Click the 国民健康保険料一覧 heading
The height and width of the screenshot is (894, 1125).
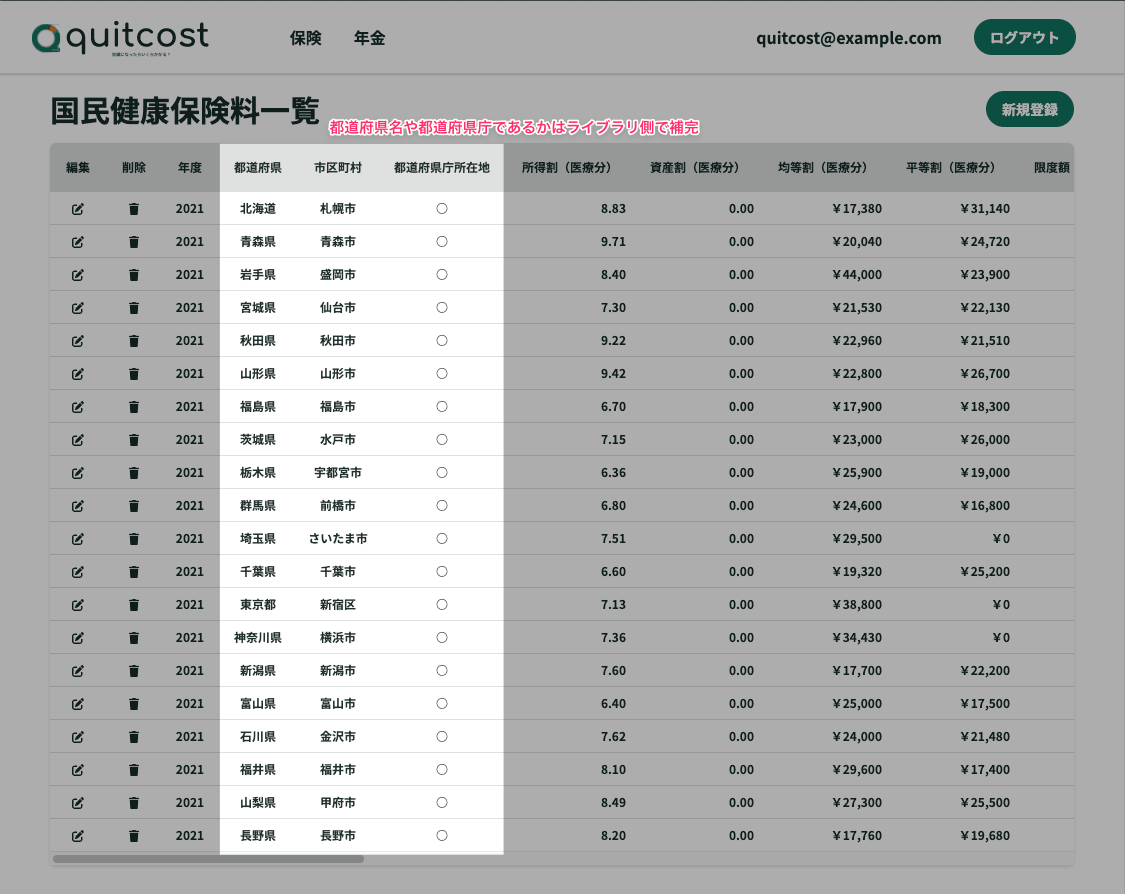coord(185,111)
